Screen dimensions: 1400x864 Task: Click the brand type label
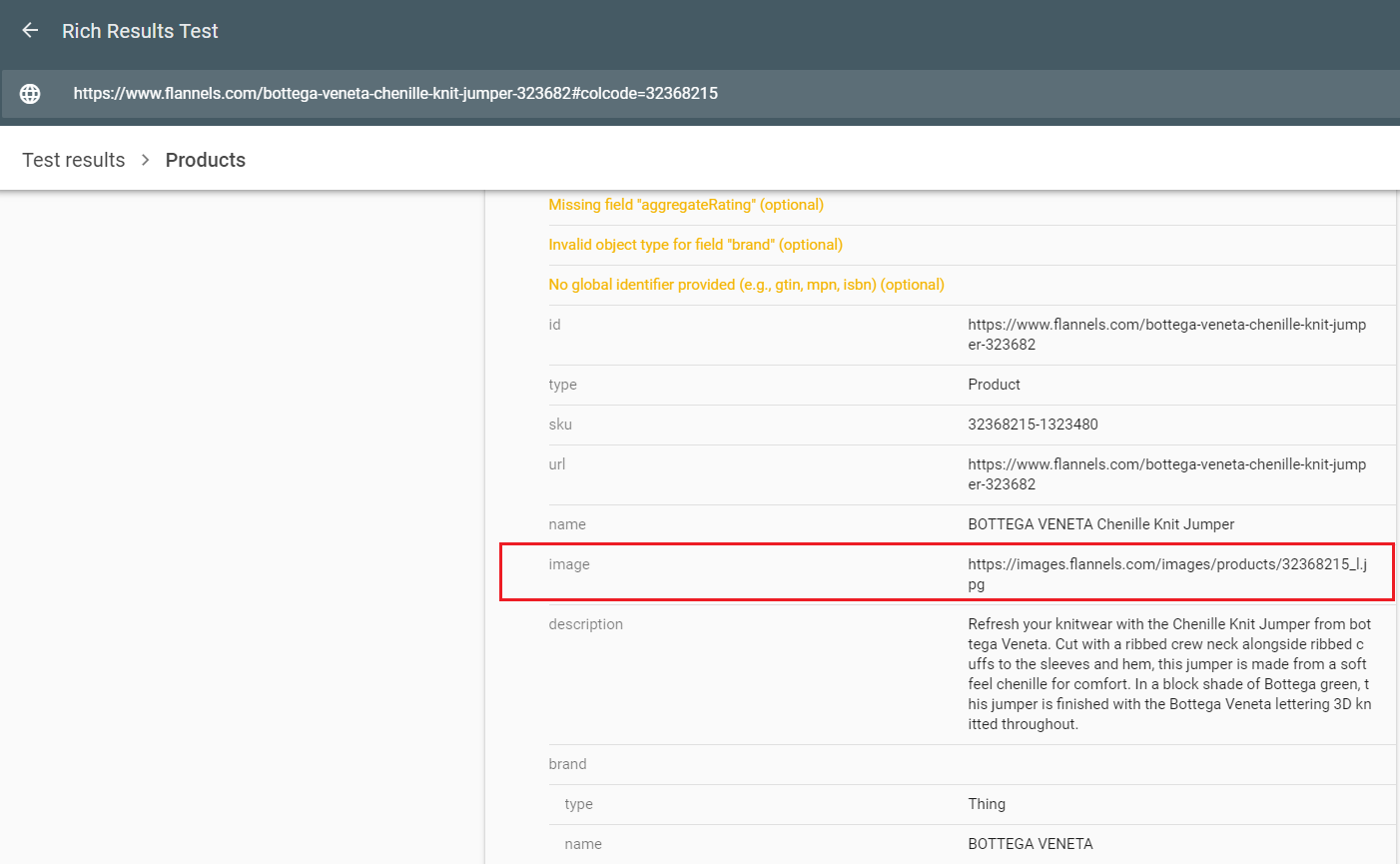click(x=578, y=804)
